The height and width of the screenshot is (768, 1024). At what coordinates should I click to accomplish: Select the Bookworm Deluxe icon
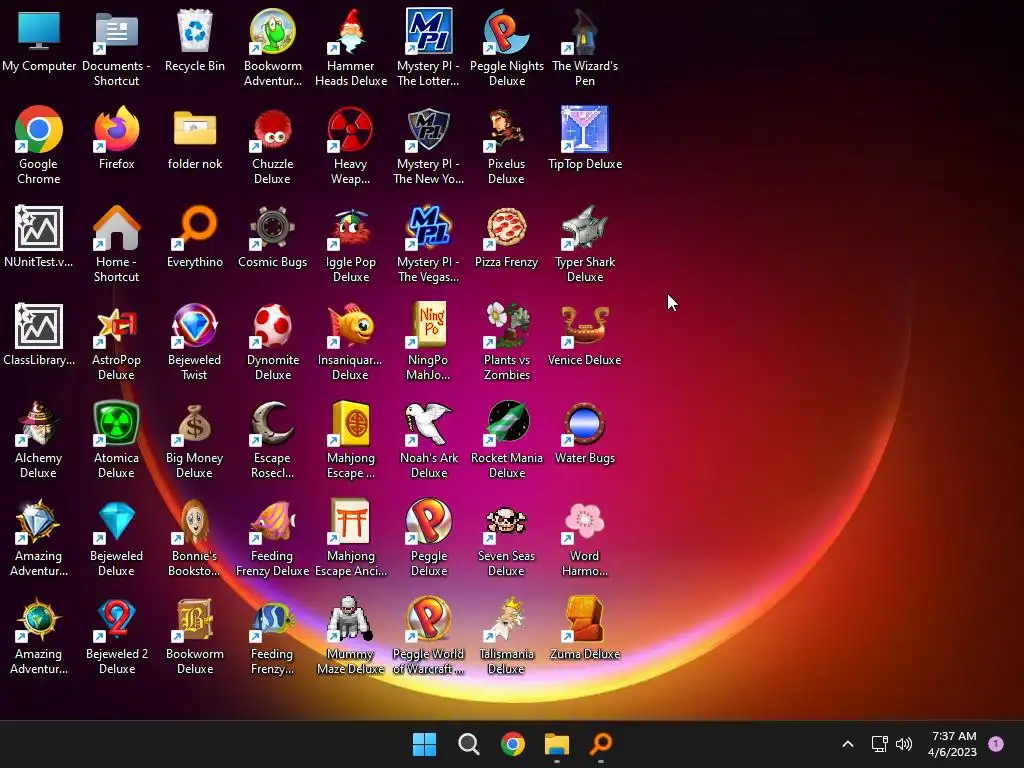point(195,620)
